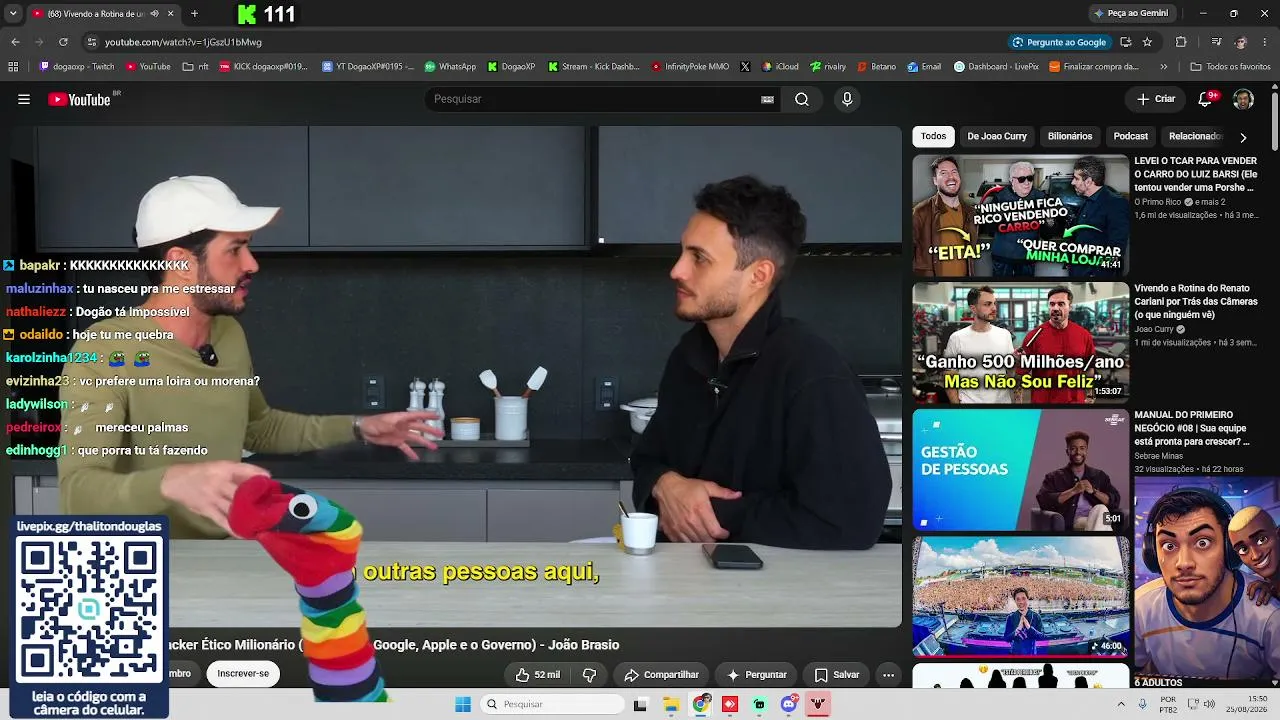The height and width of the screenshot is (720, 1280).
Task: Open the 'WhatsApp' bookmark
Action: [450, 67]
